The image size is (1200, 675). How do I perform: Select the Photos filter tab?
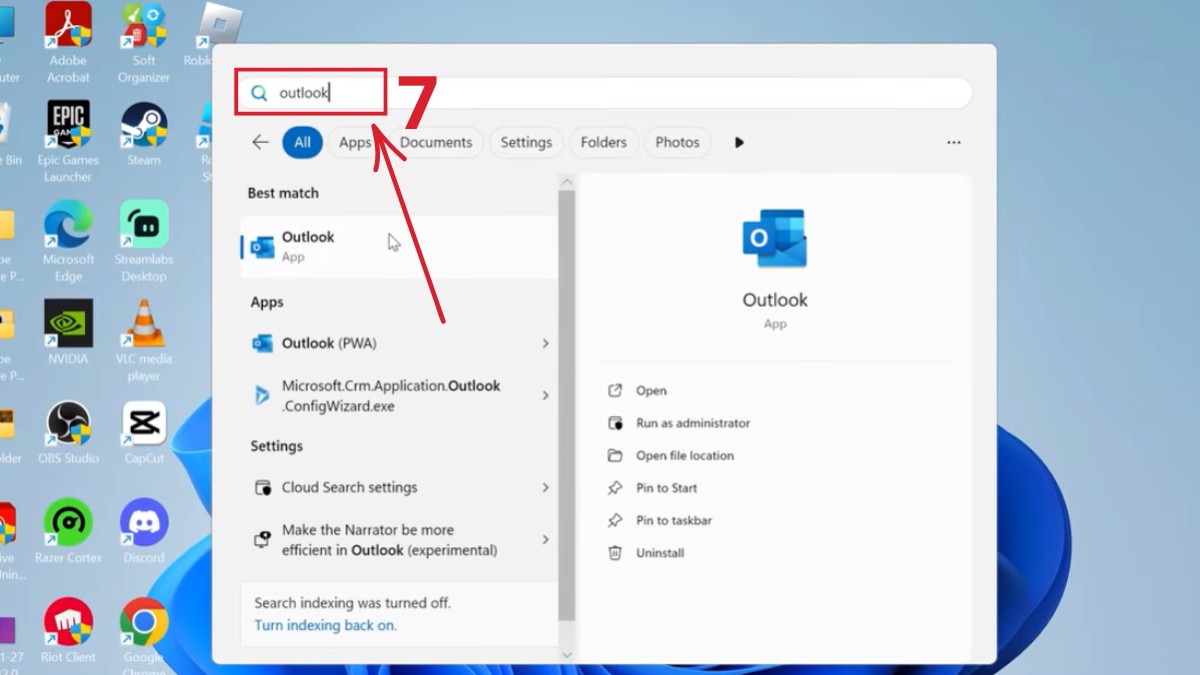pos(677,142)
